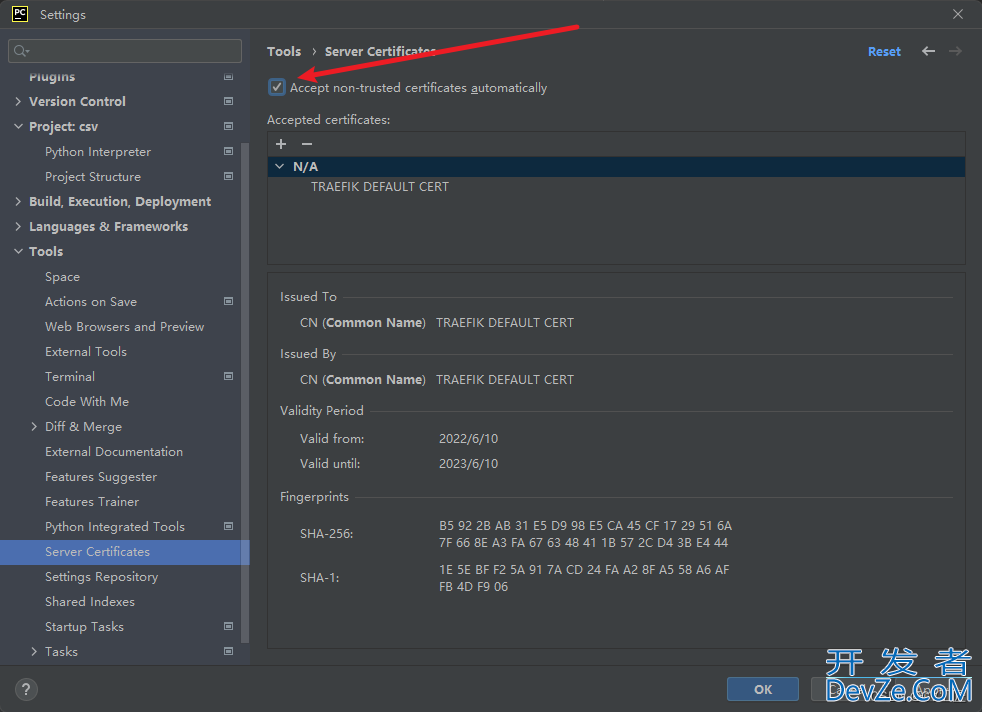Open Code With Me settings
982x712 pixels.
[87, 401]
